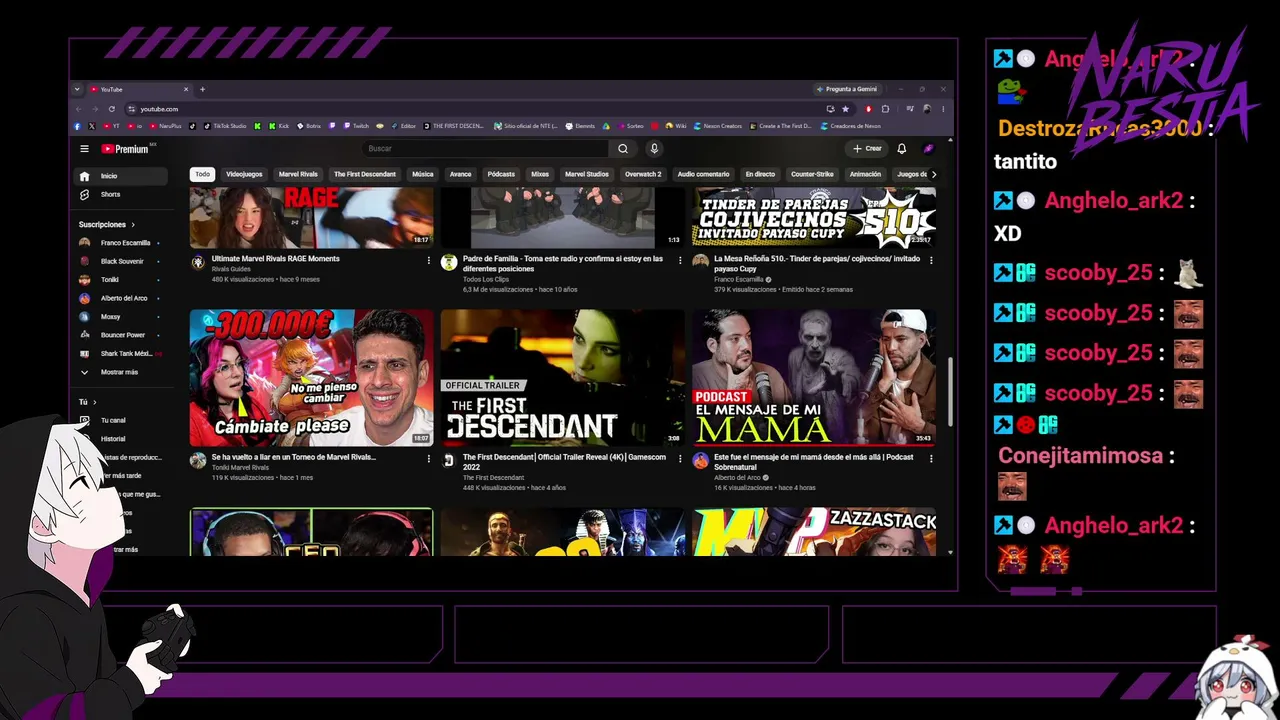Open the Sorteo bookmark
This screenshot has height=720, width=1280.
point(630,126)
